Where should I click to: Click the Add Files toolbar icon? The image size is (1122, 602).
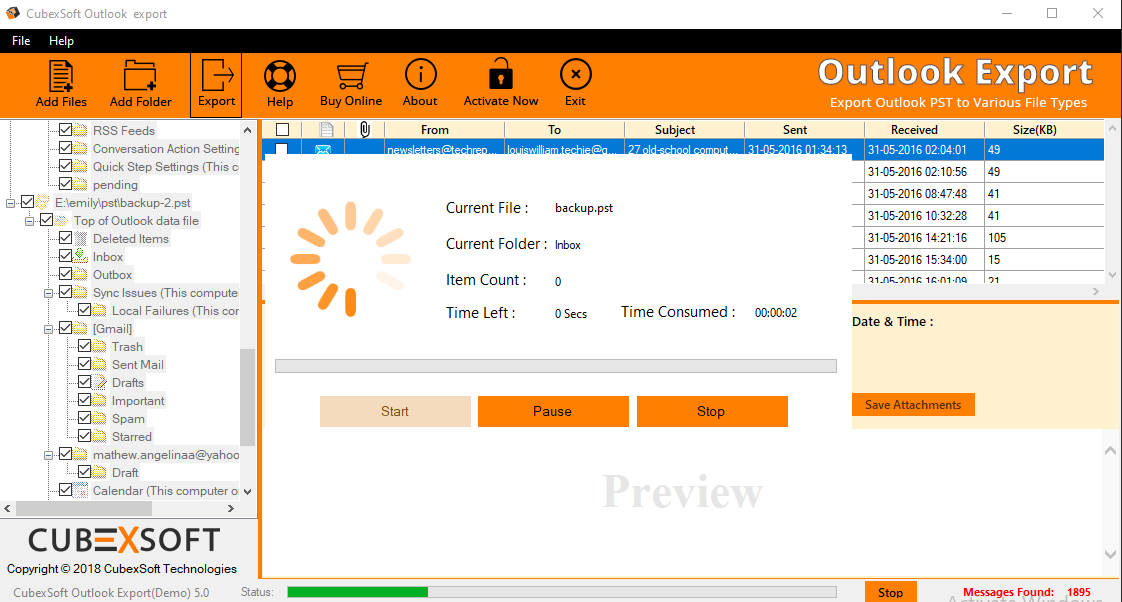[61, 84]
